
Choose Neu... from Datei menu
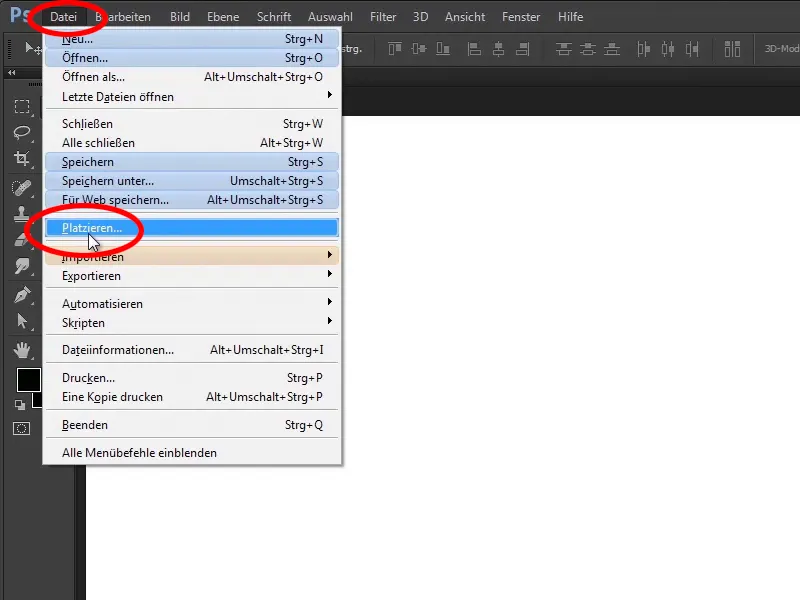tap(192, 39)
